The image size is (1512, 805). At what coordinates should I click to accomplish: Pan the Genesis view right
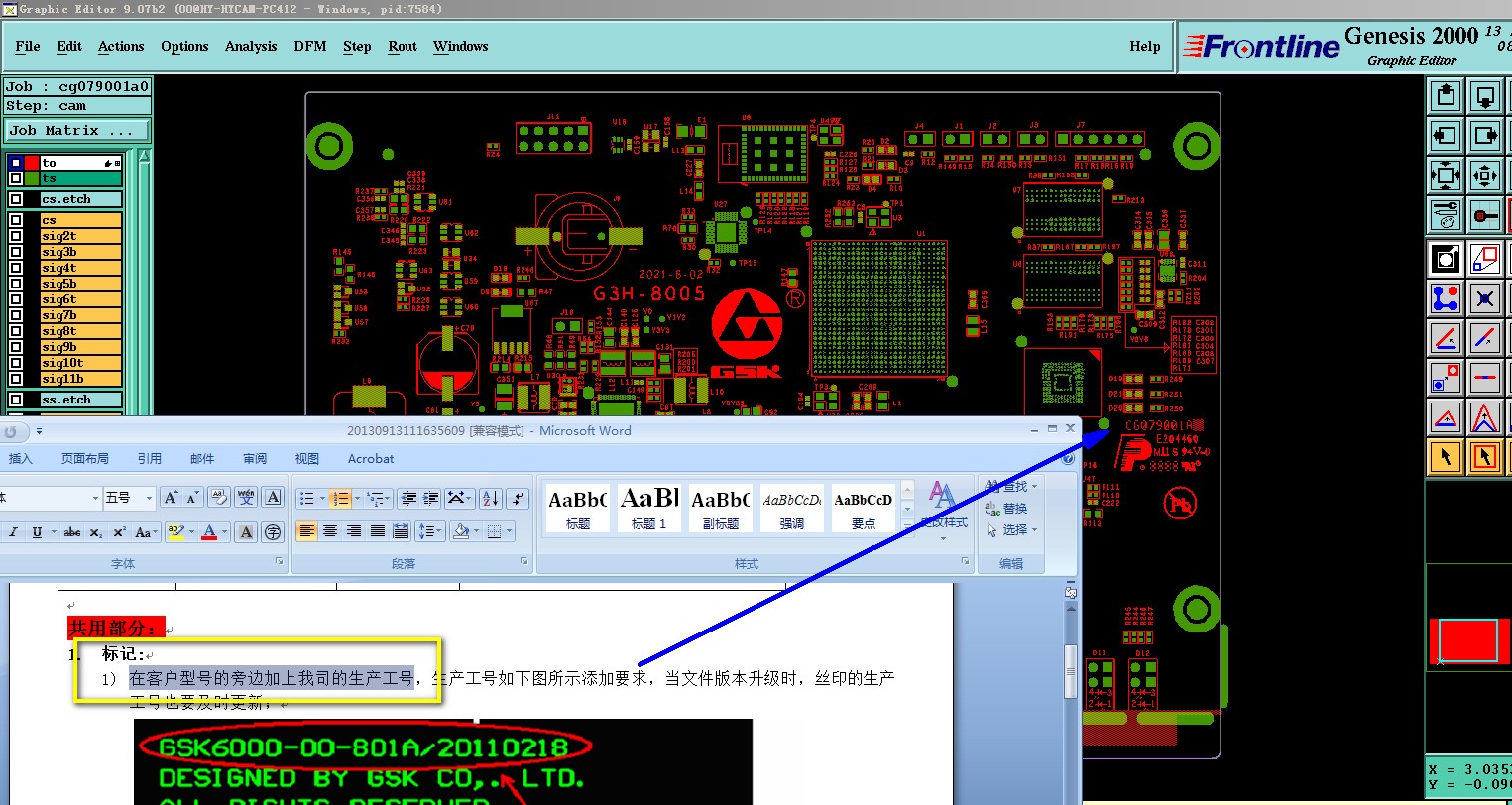[1485, 136]
